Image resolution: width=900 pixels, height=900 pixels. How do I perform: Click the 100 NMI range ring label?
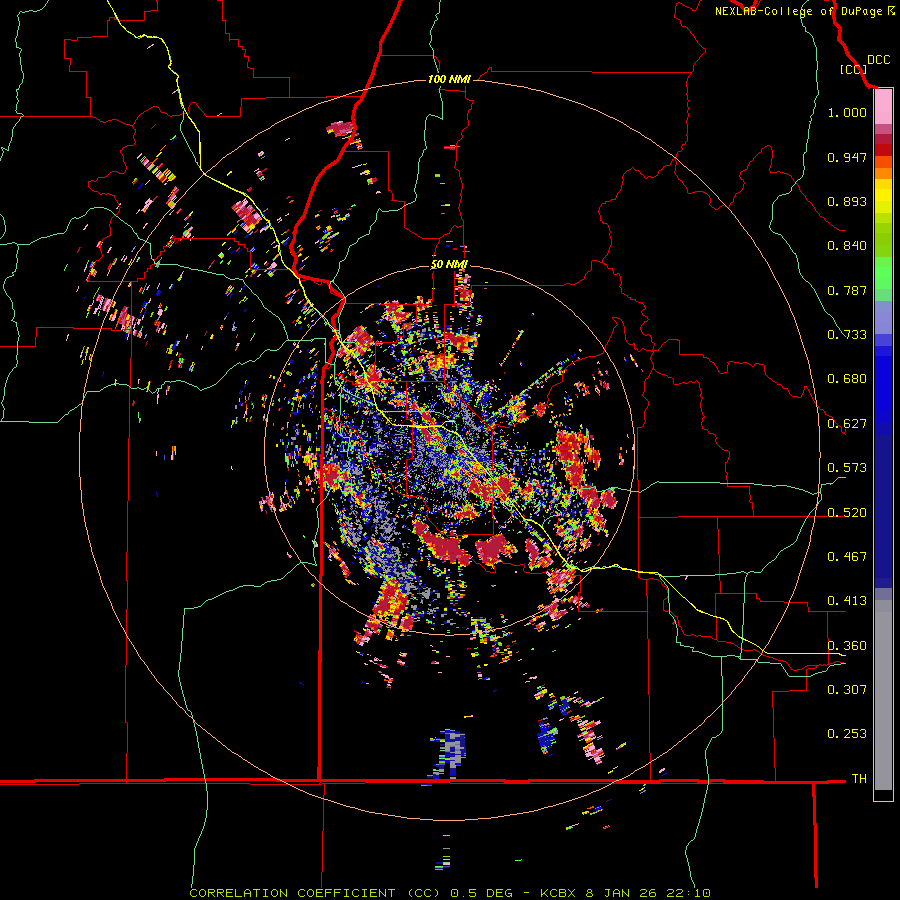pos(449,79)
